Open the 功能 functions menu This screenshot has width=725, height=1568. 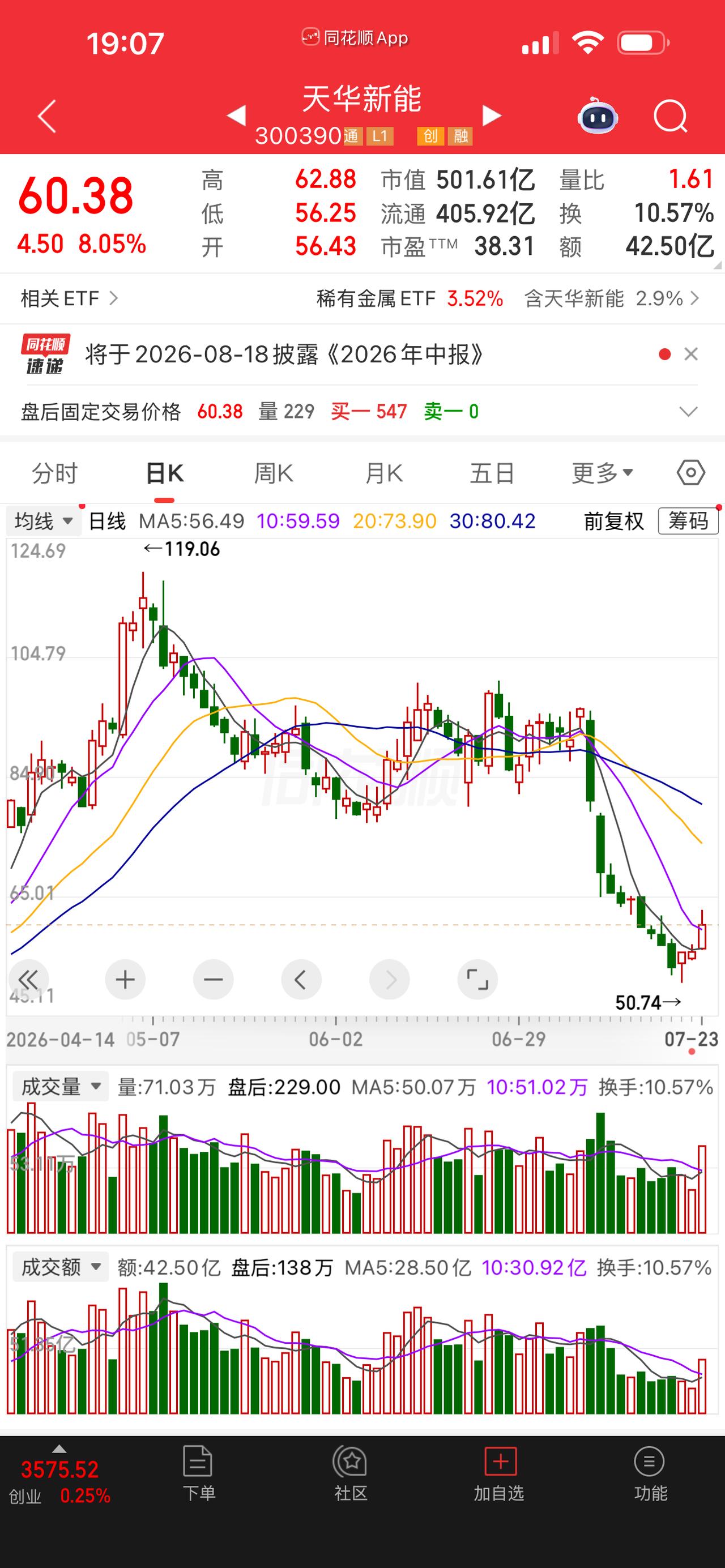650,1473
